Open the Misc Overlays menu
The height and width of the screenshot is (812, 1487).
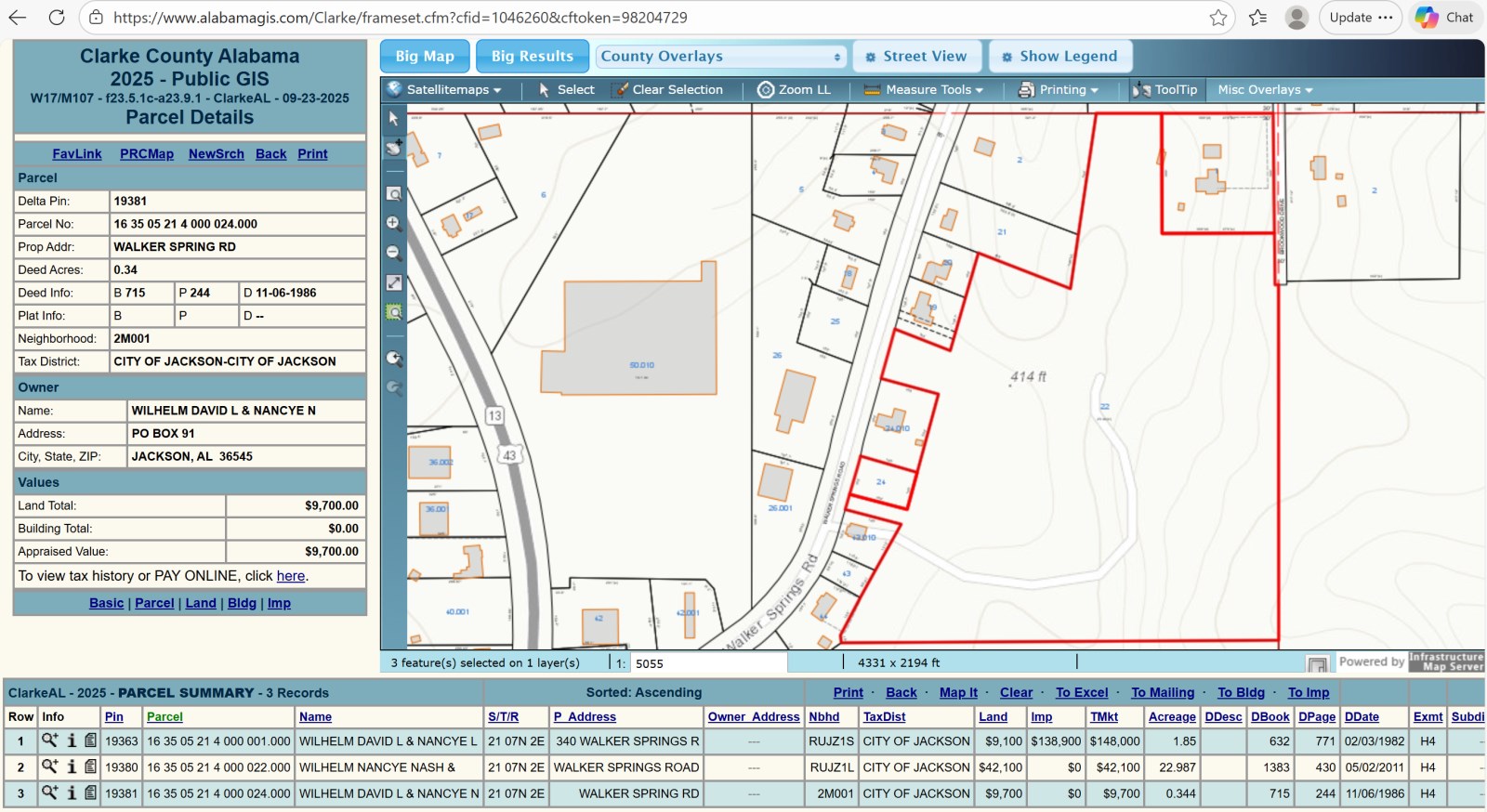point(1265,90)
